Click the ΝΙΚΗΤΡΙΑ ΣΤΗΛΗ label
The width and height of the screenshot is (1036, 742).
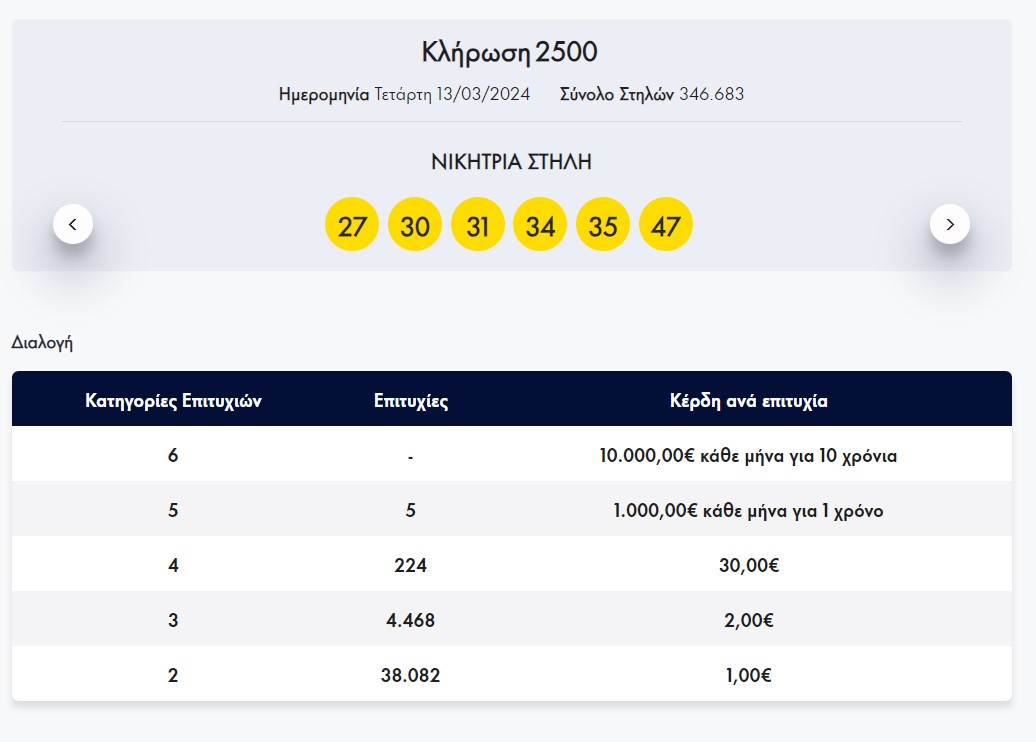tap(511, 161)
